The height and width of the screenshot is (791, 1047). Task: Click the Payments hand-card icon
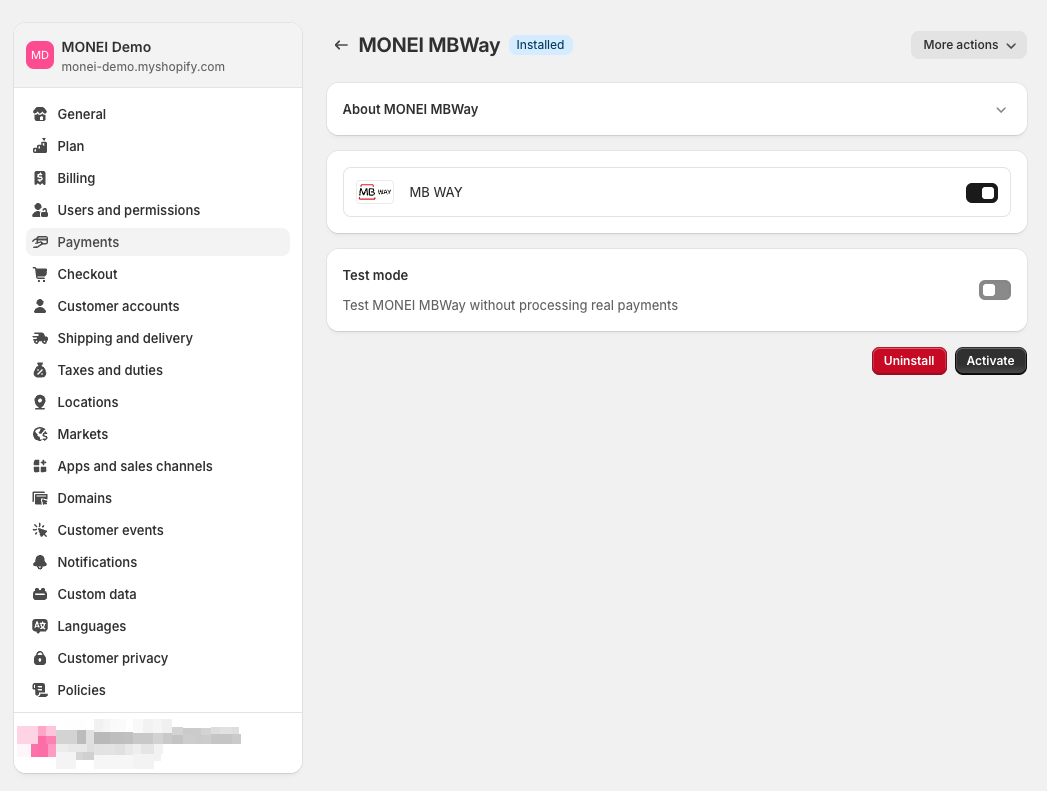(40, 242)
